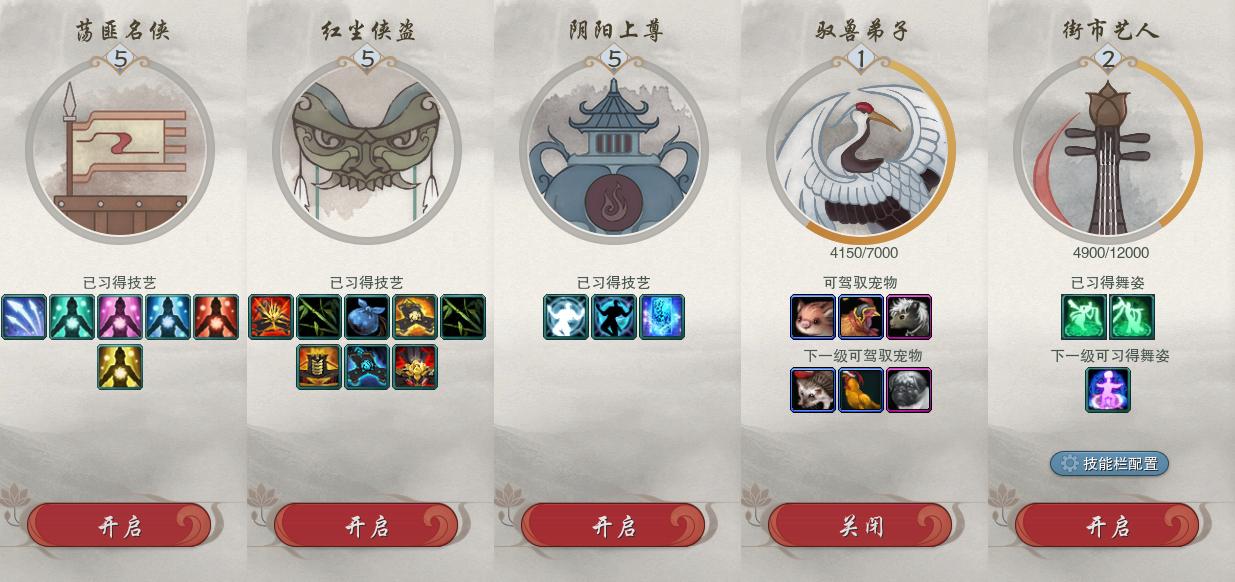The height and width of the screenshot is (582, 1235).
Task: Click the hamster pet icon
Action: pyautogui.click(x=813, y=317)
